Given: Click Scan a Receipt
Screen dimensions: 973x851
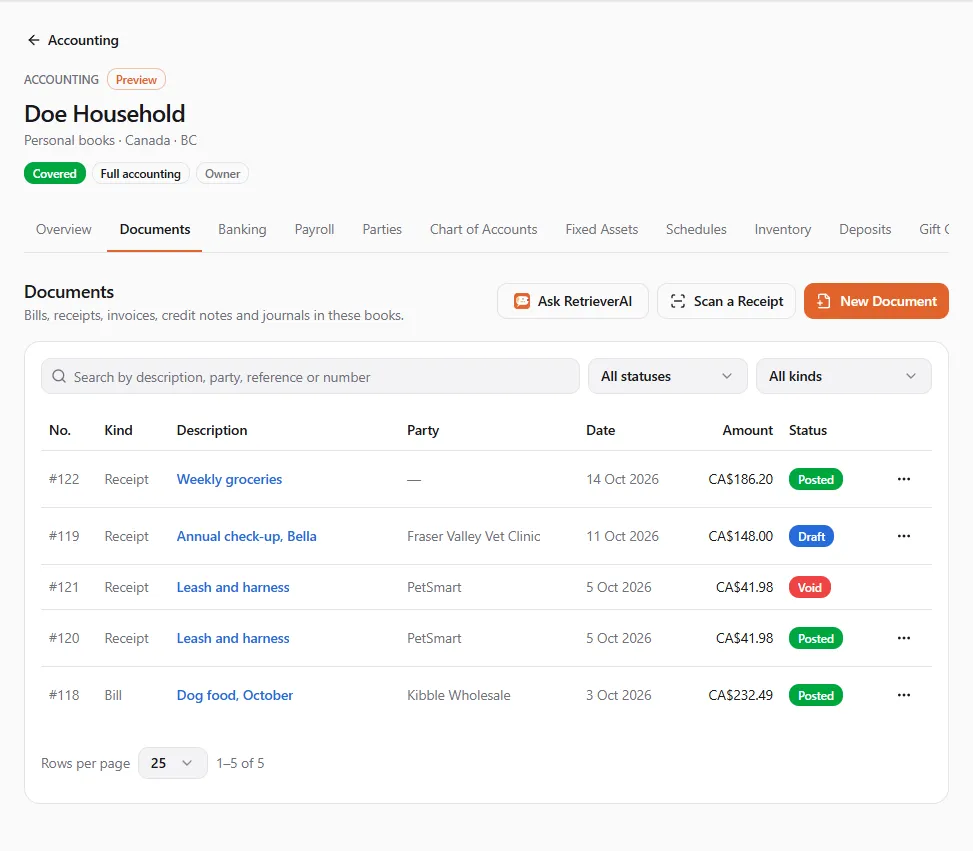Looking at the screenshot, I should [x=726, y=302].
